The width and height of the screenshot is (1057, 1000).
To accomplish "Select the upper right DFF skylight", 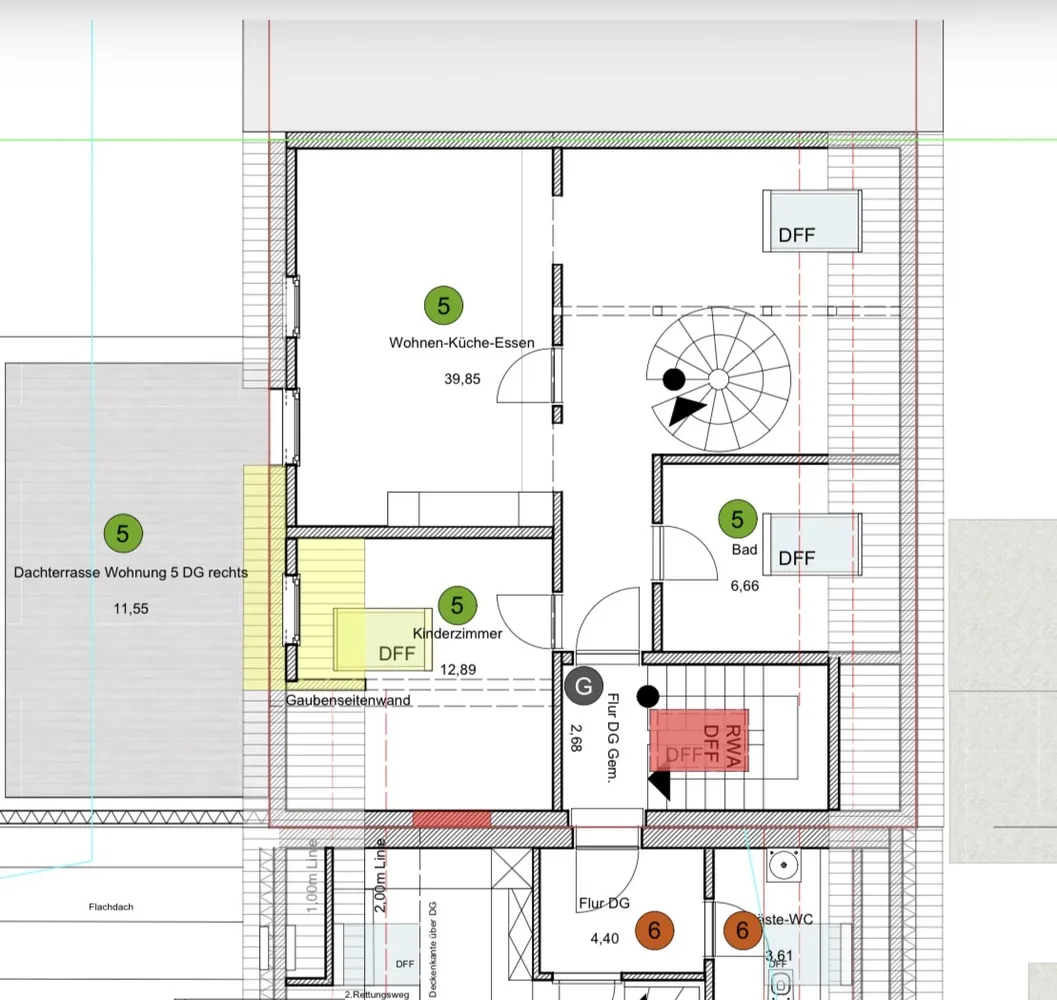I will pos(812,221).
